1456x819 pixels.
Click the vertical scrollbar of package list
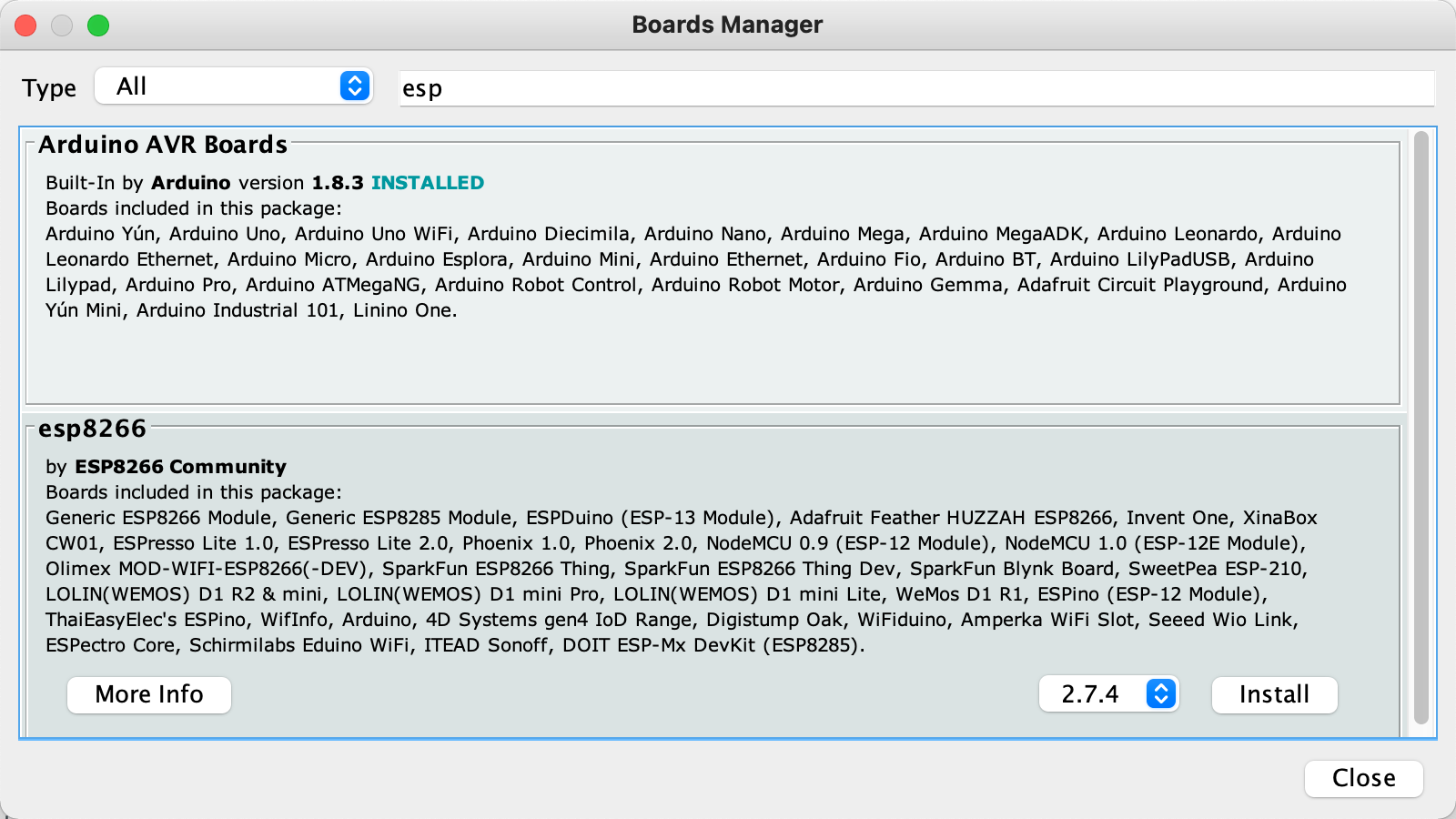(1421, 428)
